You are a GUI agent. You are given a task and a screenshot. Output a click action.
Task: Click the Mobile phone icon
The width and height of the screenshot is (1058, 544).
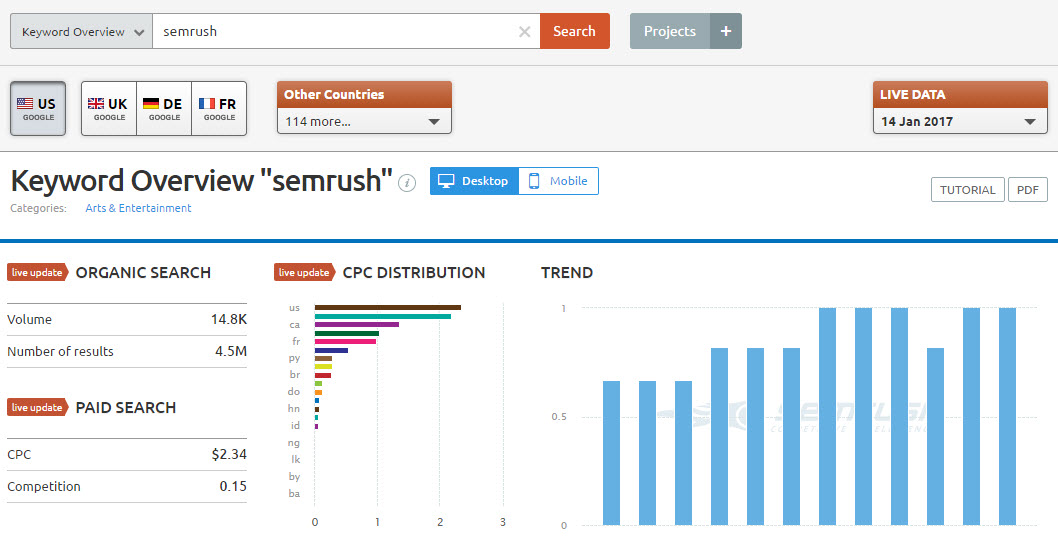click(534, 181)
